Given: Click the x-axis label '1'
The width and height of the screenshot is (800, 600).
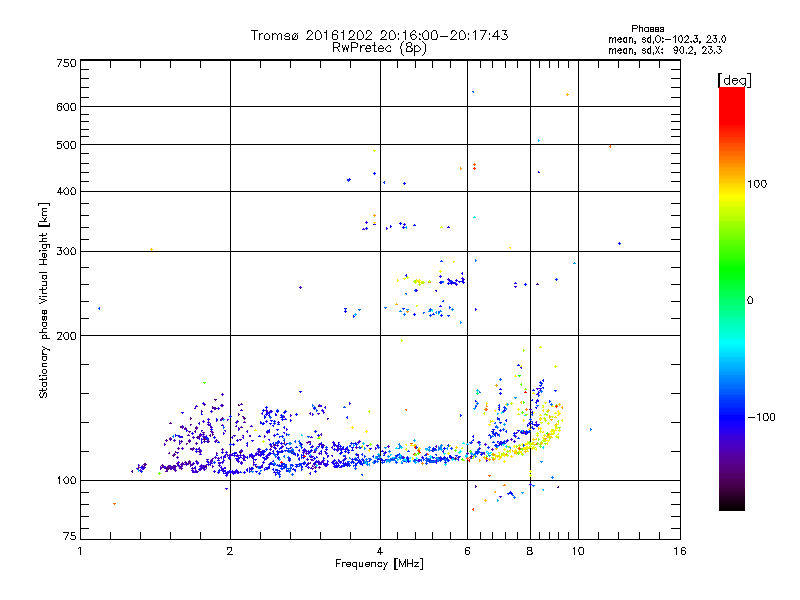Looking at the screenshot, I should 80,551.
